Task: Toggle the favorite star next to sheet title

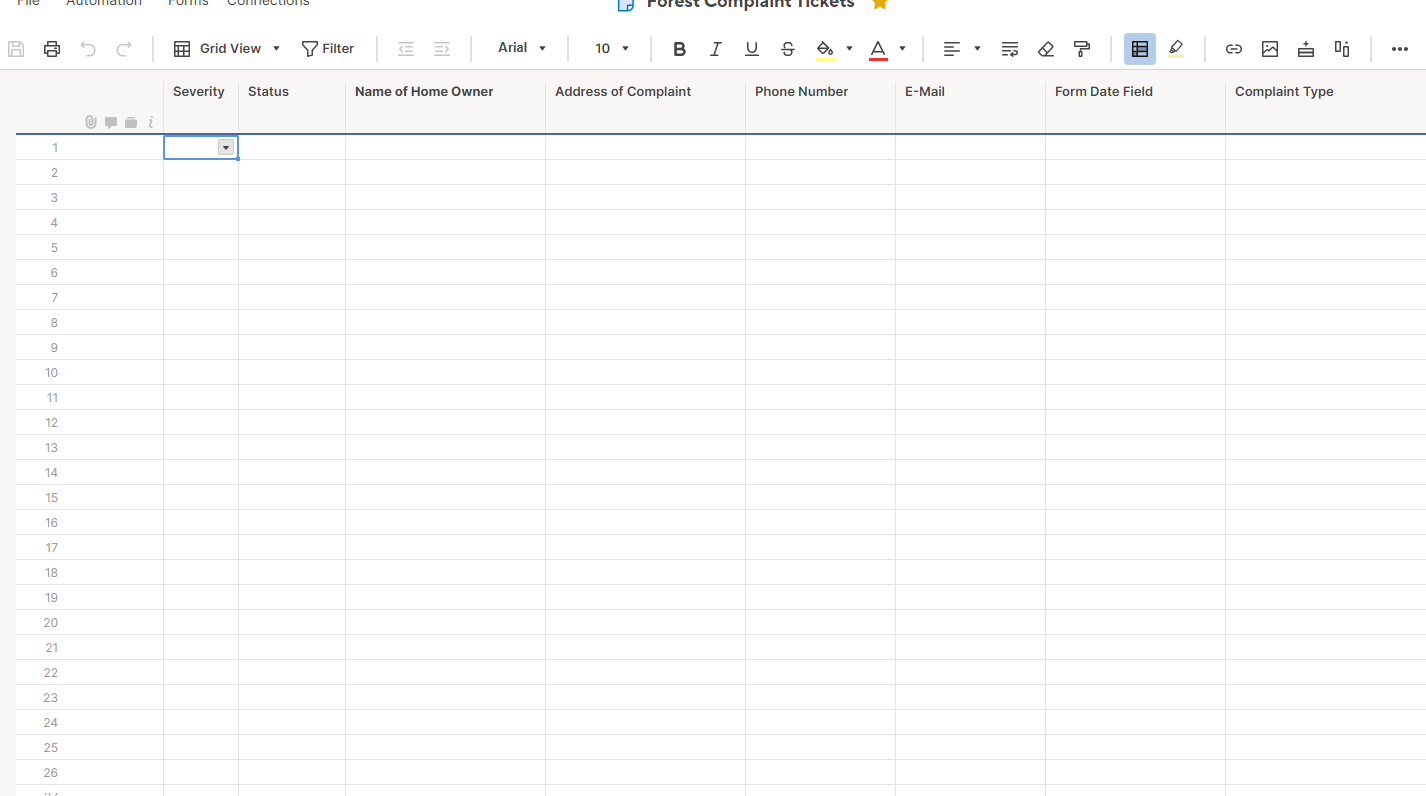Action: click(879, 4)
